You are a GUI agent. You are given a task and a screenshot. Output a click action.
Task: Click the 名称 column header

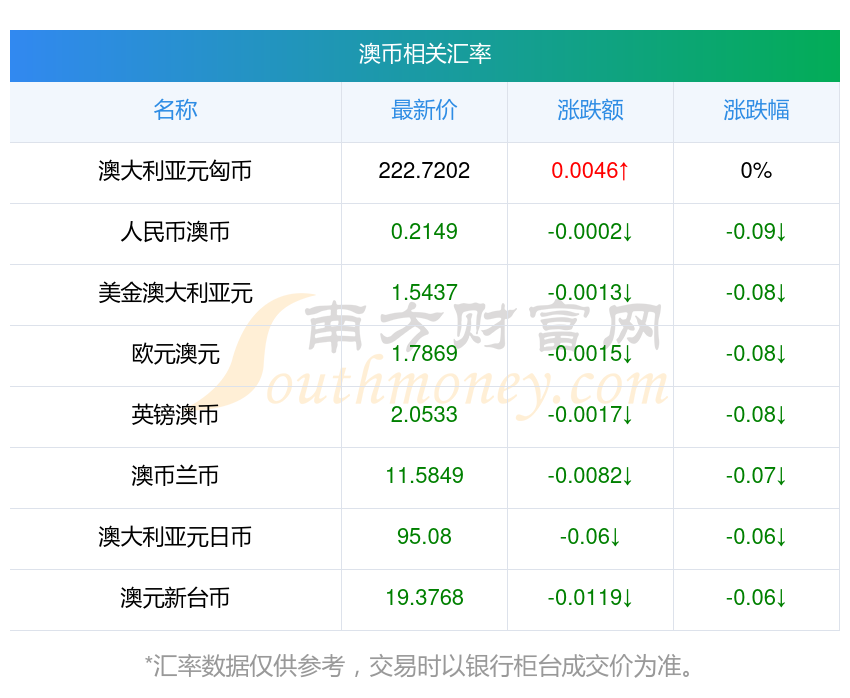pos(175,110)
